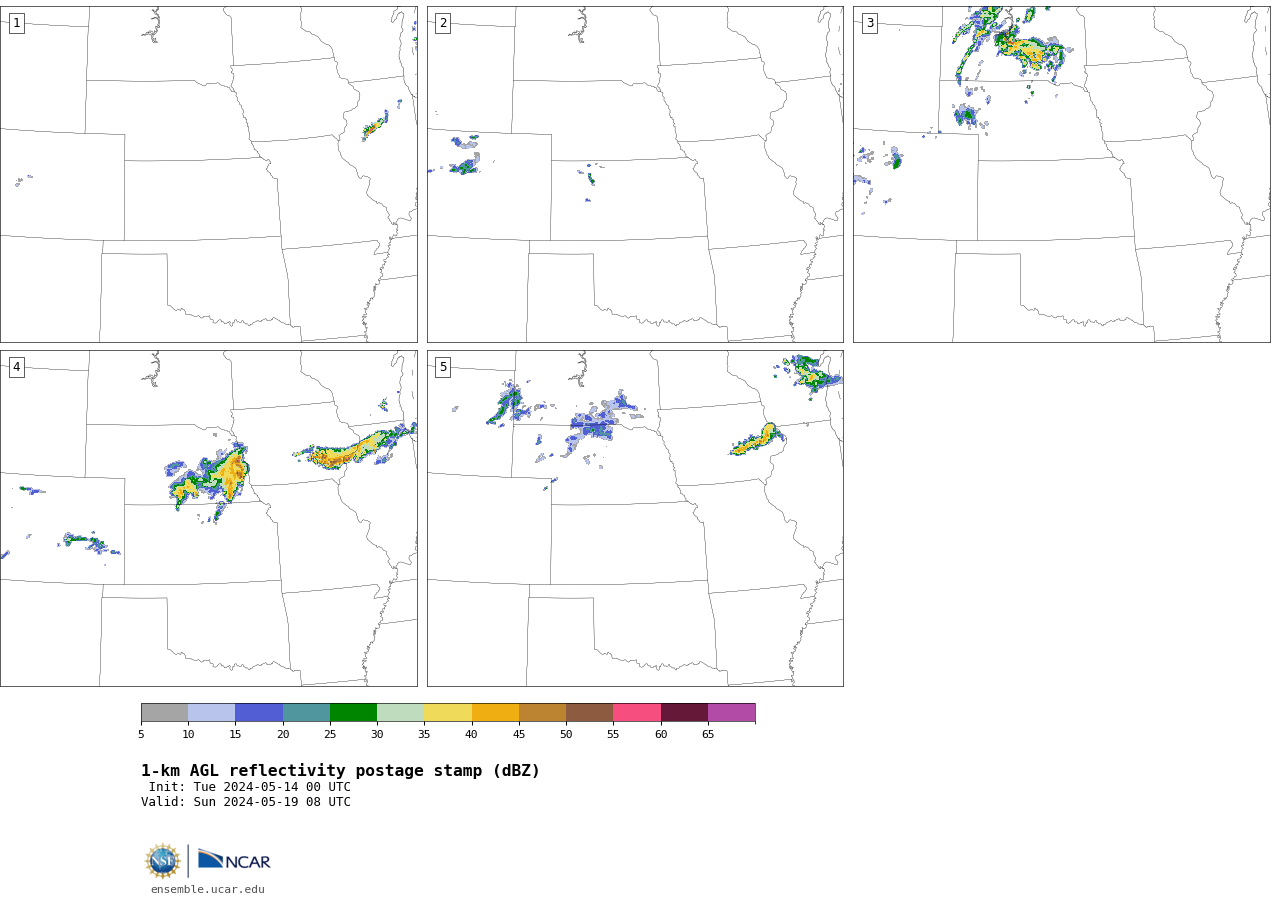Open ensemble member 2 reflectivity map

pyautogui.click(x=635, y=175)
